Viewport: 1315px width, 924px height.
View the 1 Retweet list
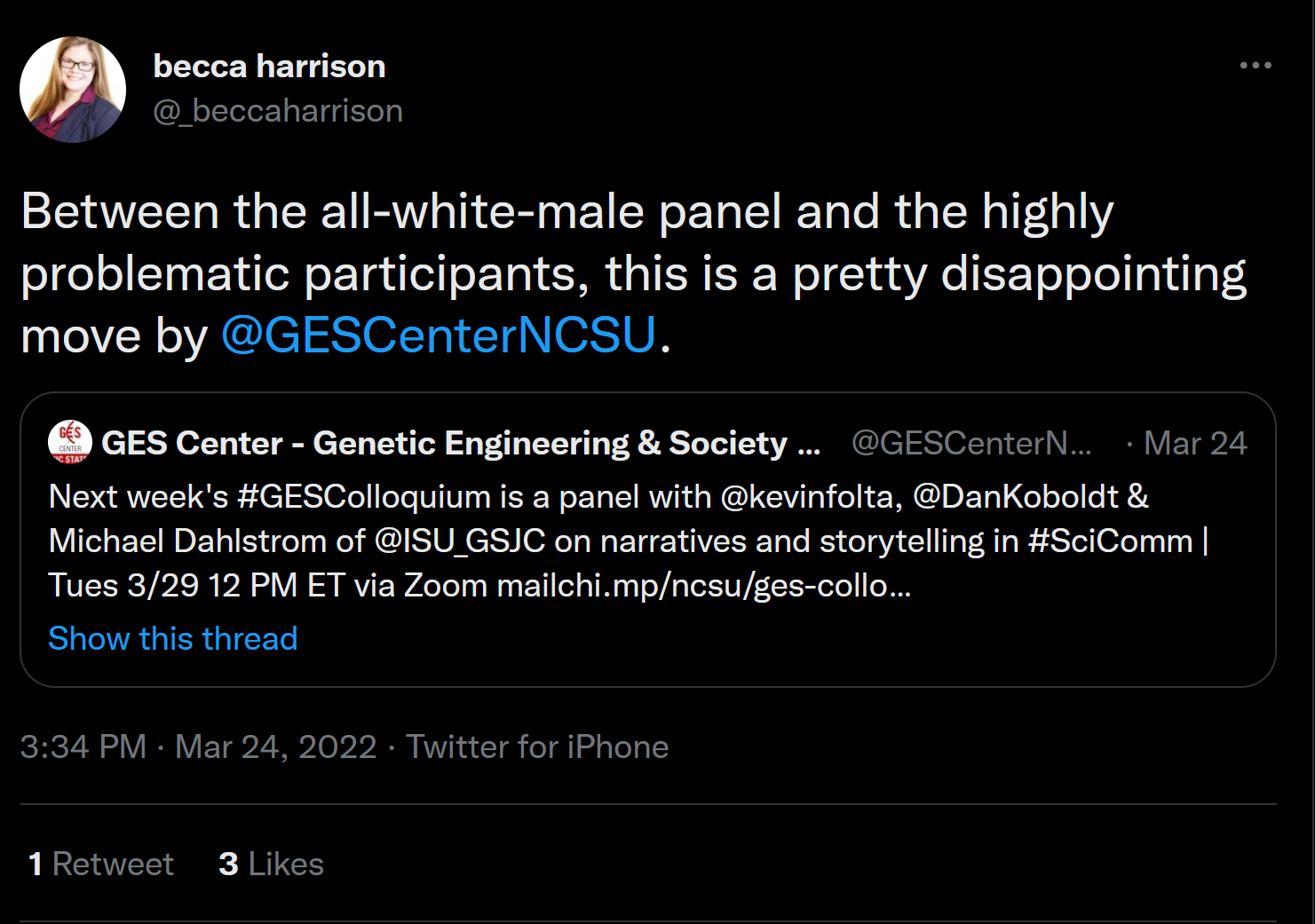click(x=101, y=865)
